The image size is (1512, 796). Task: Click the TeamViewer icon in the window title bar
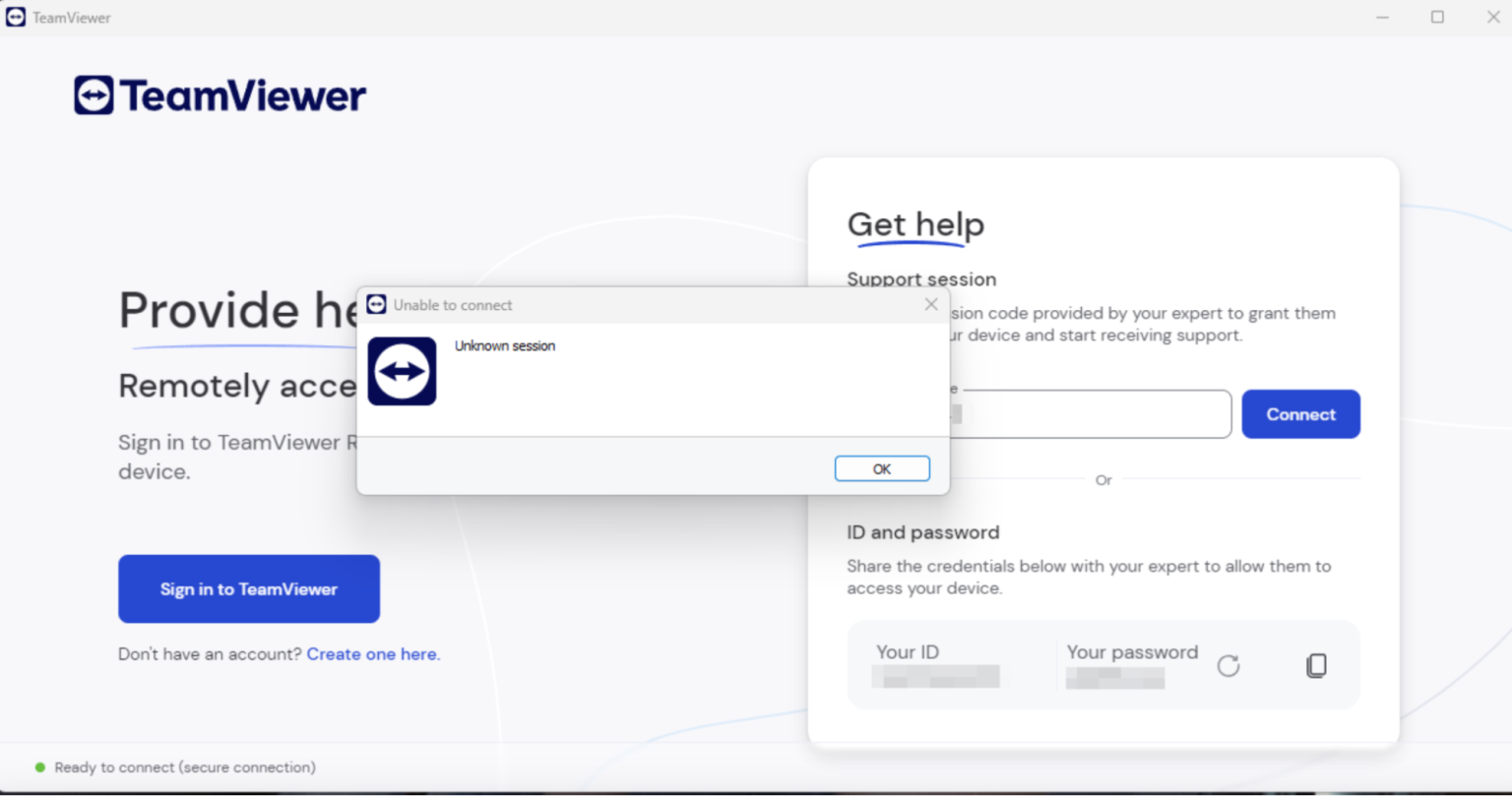(x=15, y=16)
